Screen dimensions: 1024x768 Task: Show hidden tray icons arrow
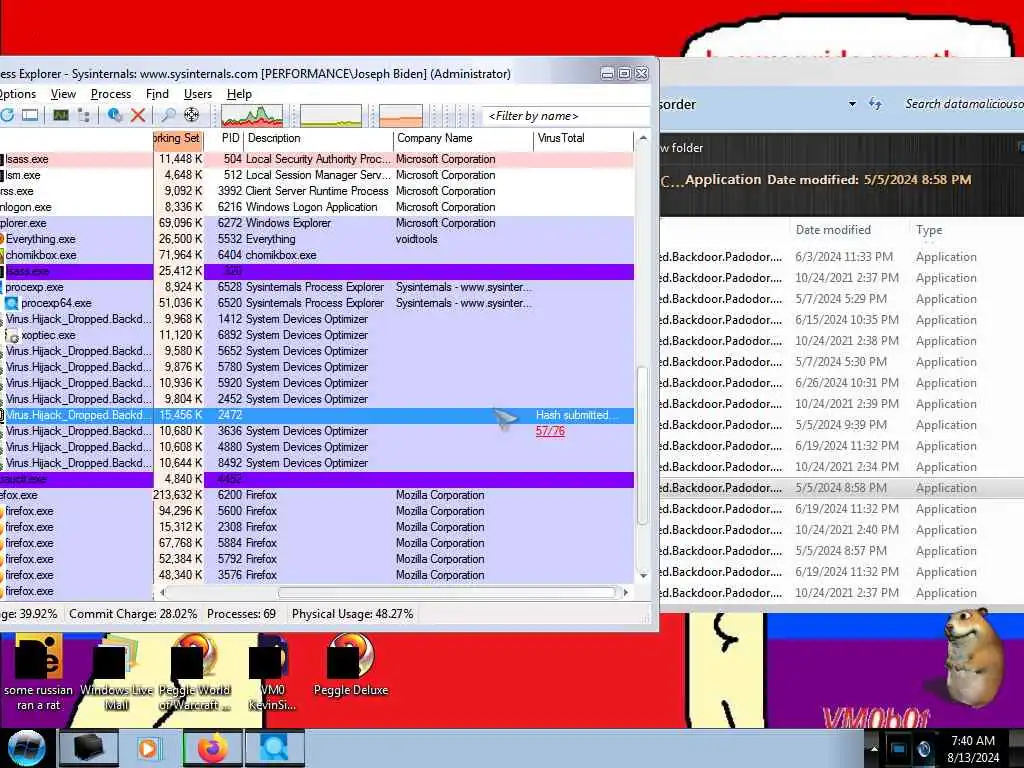874,748
